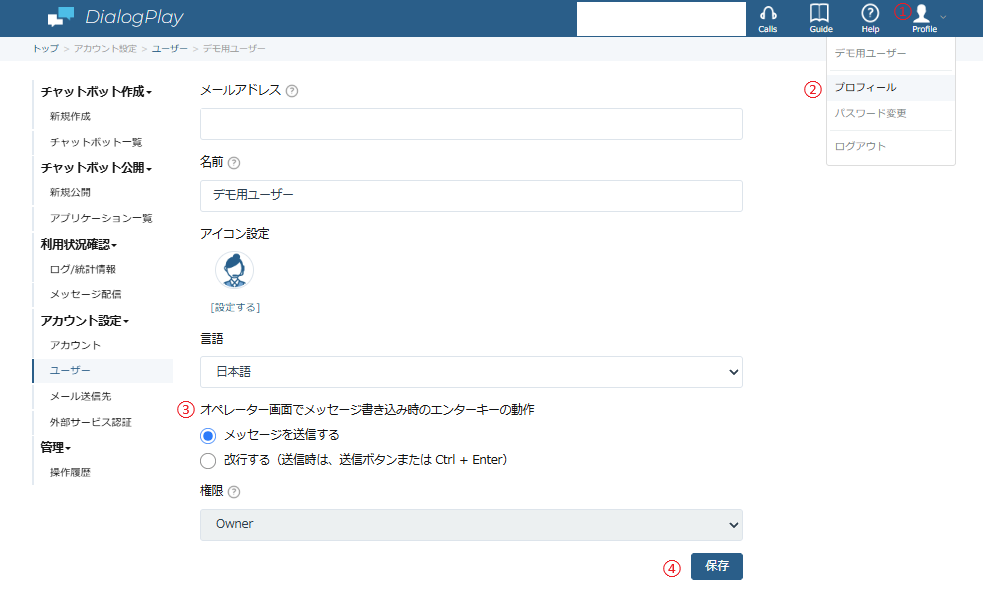Open ログ/統計情報 in the sidebar
This screenshot has height=603, width=983.
83,270
